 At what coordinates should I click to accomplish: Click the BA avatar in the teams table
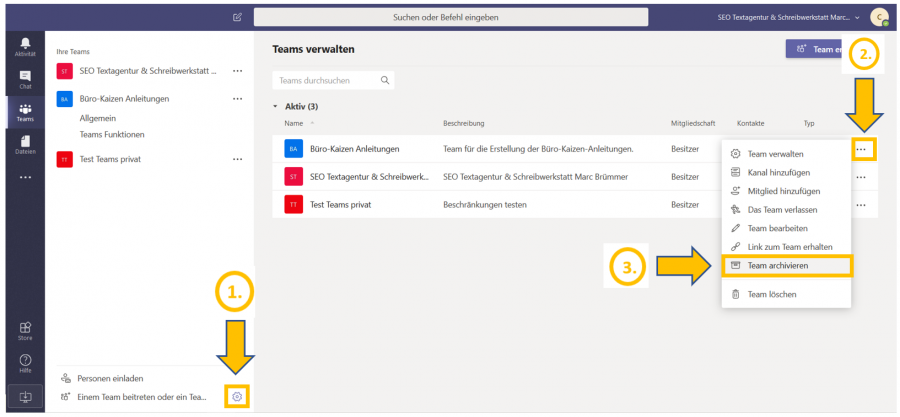pyautogui.click(x=293, y=149)
